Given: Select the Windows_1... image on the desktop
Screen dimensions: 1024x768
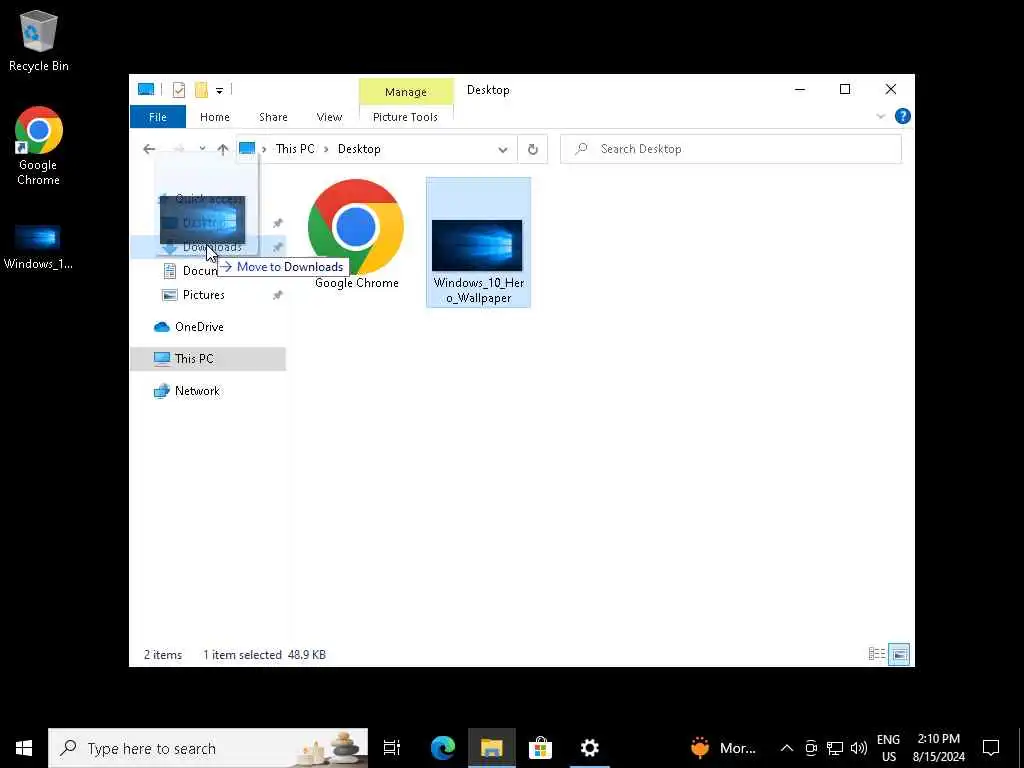Looking at the screenshot, I should [38, 248].
